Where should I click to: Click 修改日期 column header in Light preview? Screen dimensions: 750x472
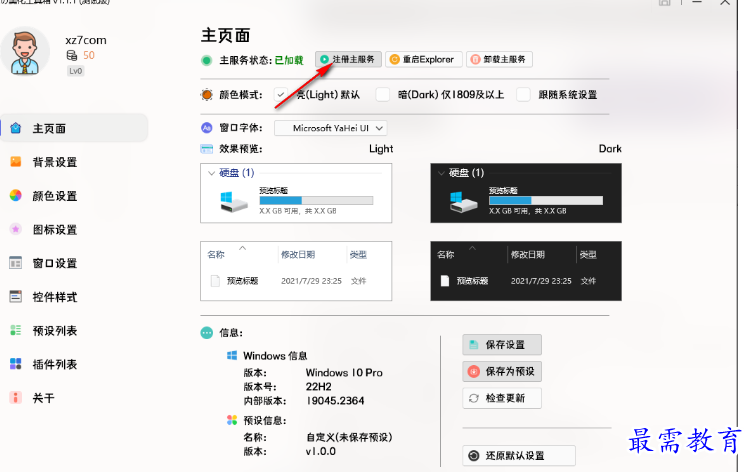(x=298, y=254)
